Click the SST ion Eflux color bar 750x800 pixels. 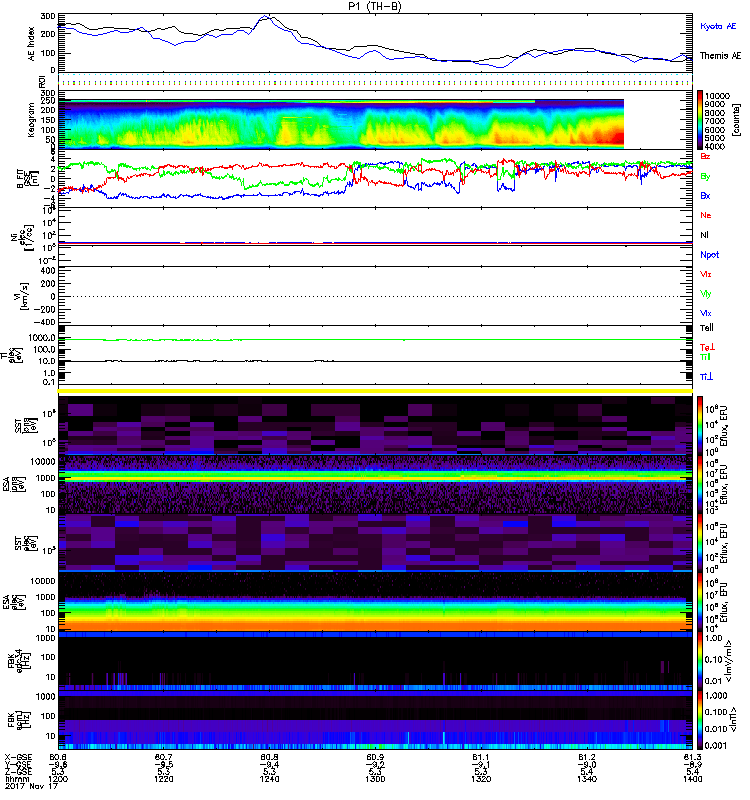coord(699,424)
